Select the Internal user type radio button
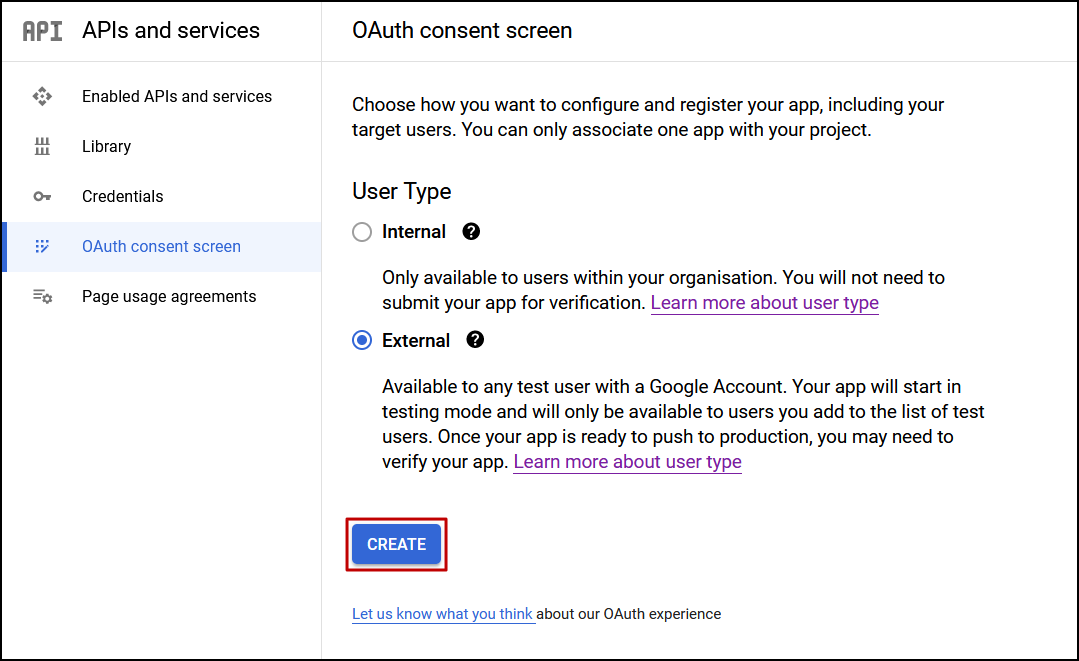The image size is (1079, 661). point(361,231)
